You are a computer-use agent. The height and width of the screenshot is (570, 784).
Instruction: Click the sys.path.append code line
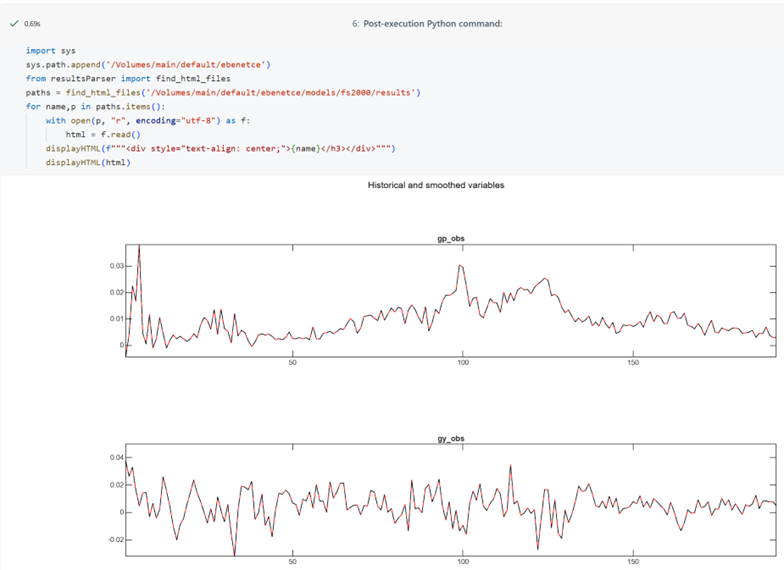(x=148, y=64)
